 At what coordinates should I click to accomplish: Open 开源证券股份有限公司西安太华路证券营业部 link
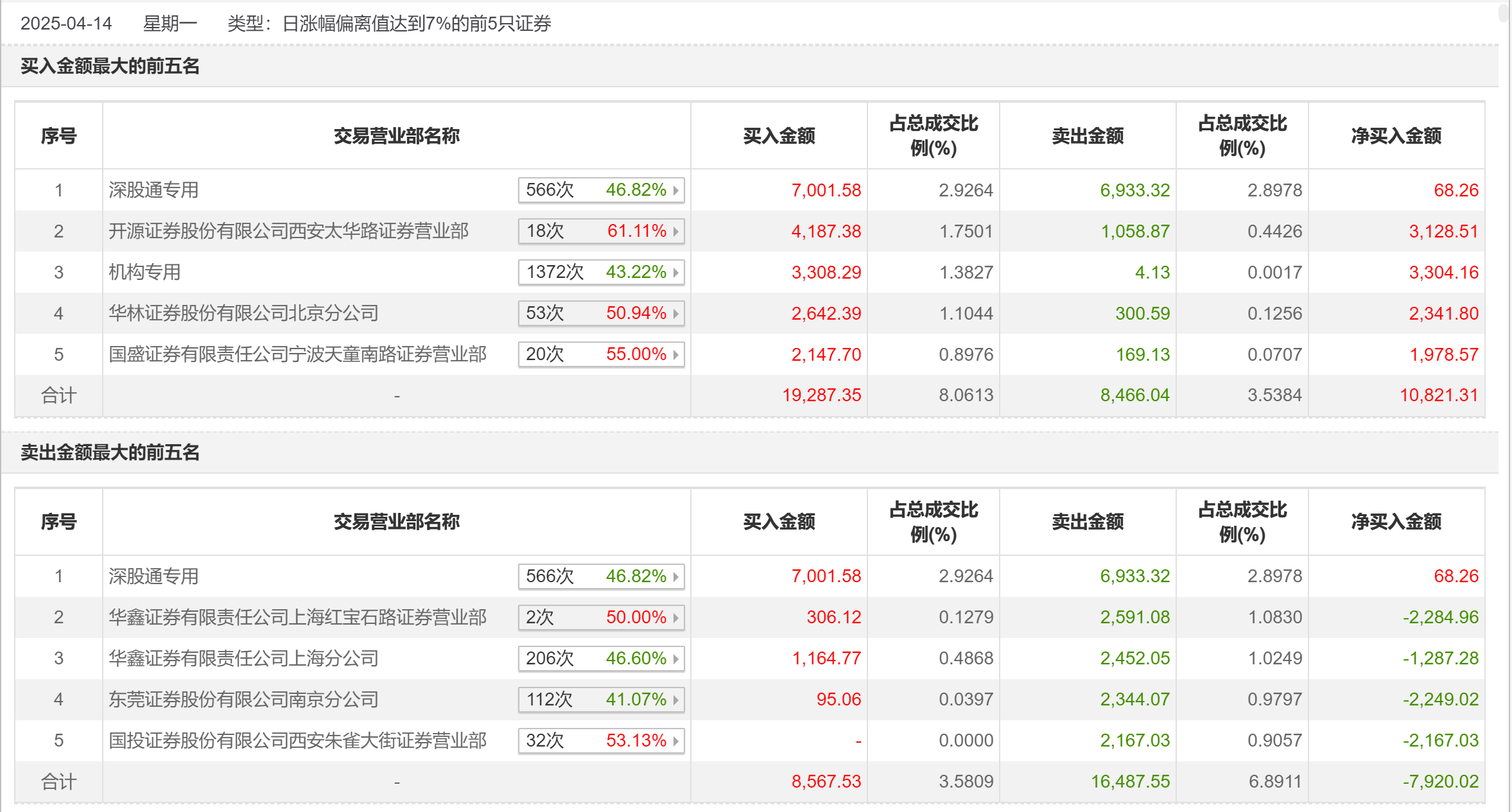click(288, 231)
